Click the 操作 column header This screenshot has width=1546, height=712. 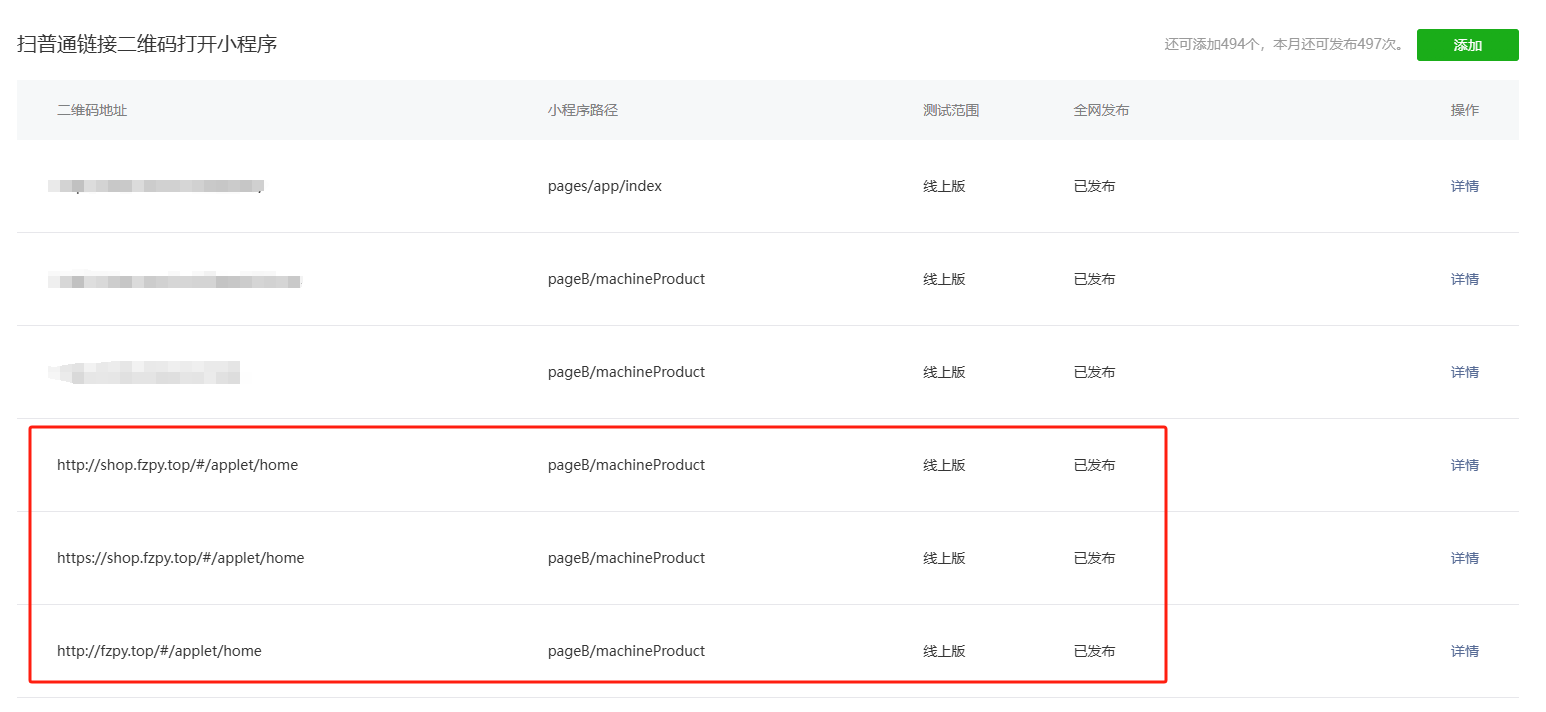click(x=1465, y=110)
